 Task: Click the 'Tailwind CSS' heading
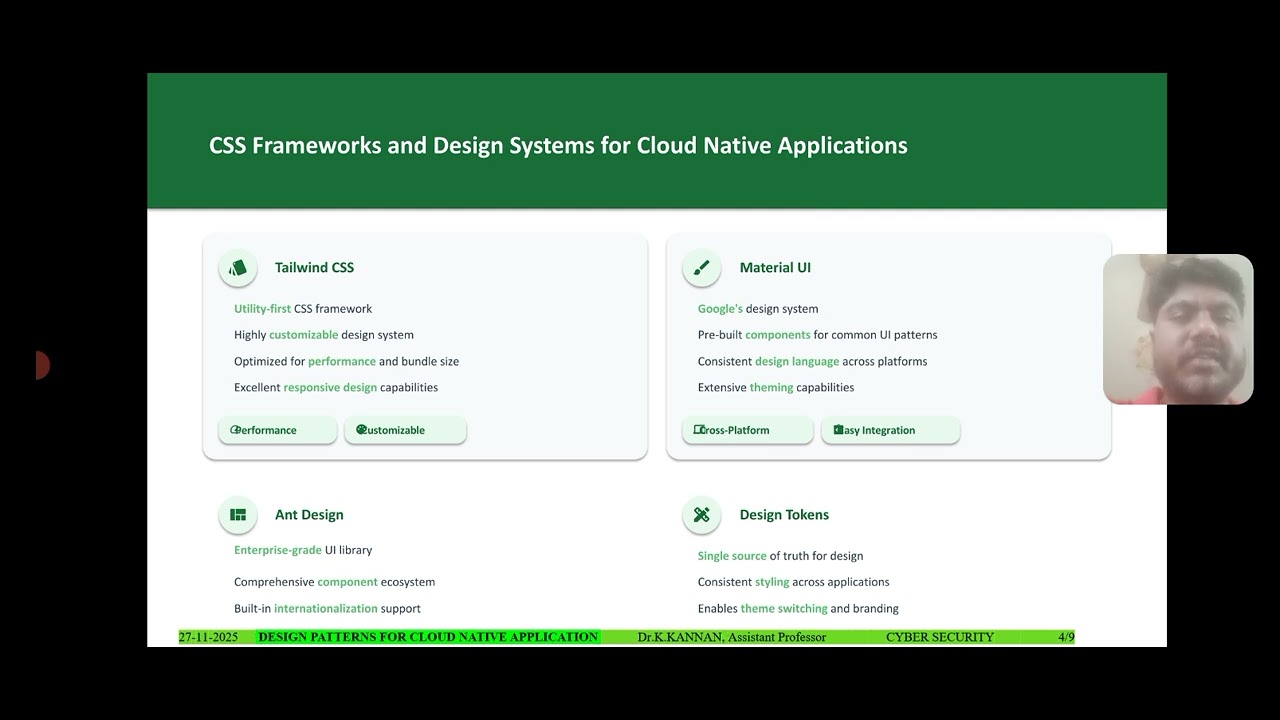point(314,268)
